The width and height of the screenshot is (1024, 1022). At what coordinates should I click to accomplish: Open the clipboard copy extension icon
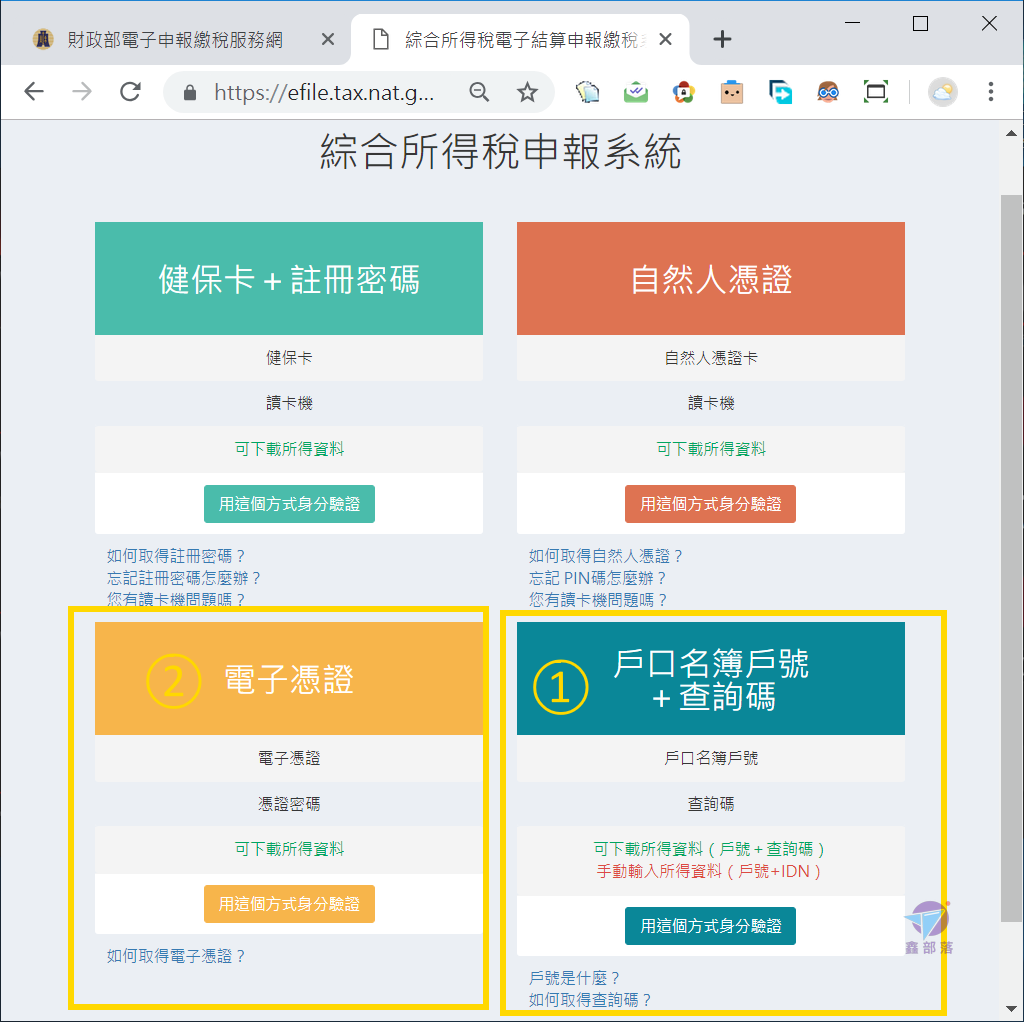(587, 91)
